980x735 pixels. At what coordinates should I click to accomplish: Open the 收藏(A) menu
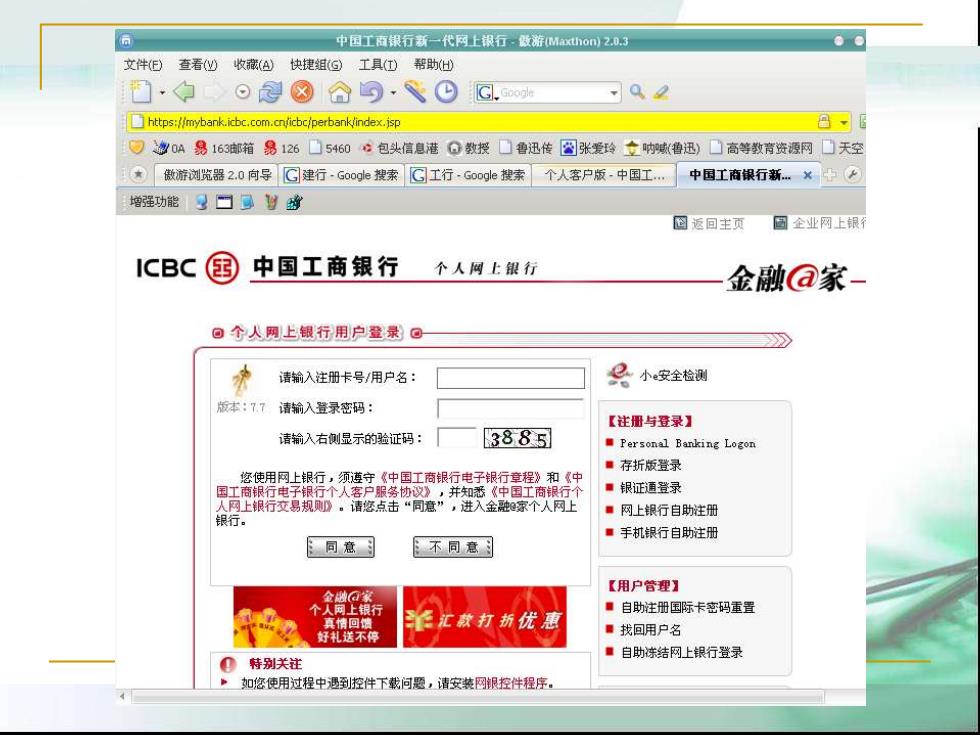click(253, 64)
